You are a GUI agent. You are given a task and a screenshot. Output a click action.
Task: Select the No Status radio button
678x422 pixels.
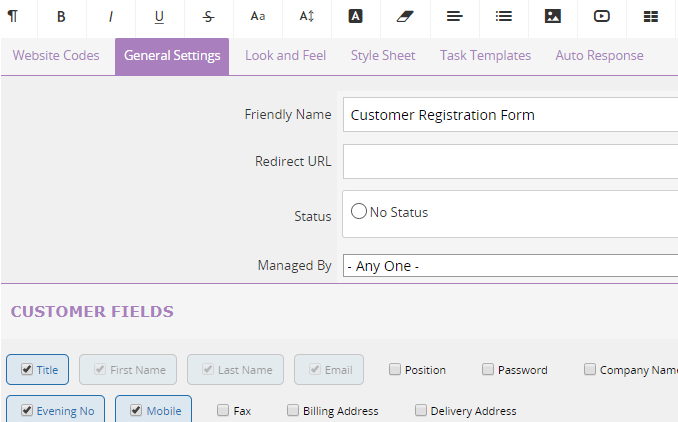tap(359, 211)
